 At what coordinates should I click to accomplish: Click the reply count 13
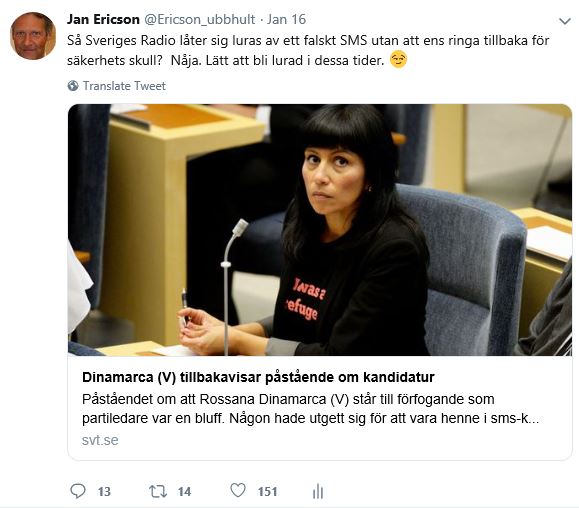[104, 492]
